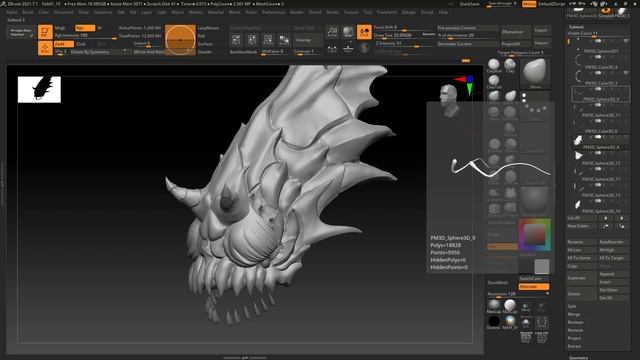Click the folder arrow icon beside New Folder
Screen dimensions: 640x360
[606, 226]
